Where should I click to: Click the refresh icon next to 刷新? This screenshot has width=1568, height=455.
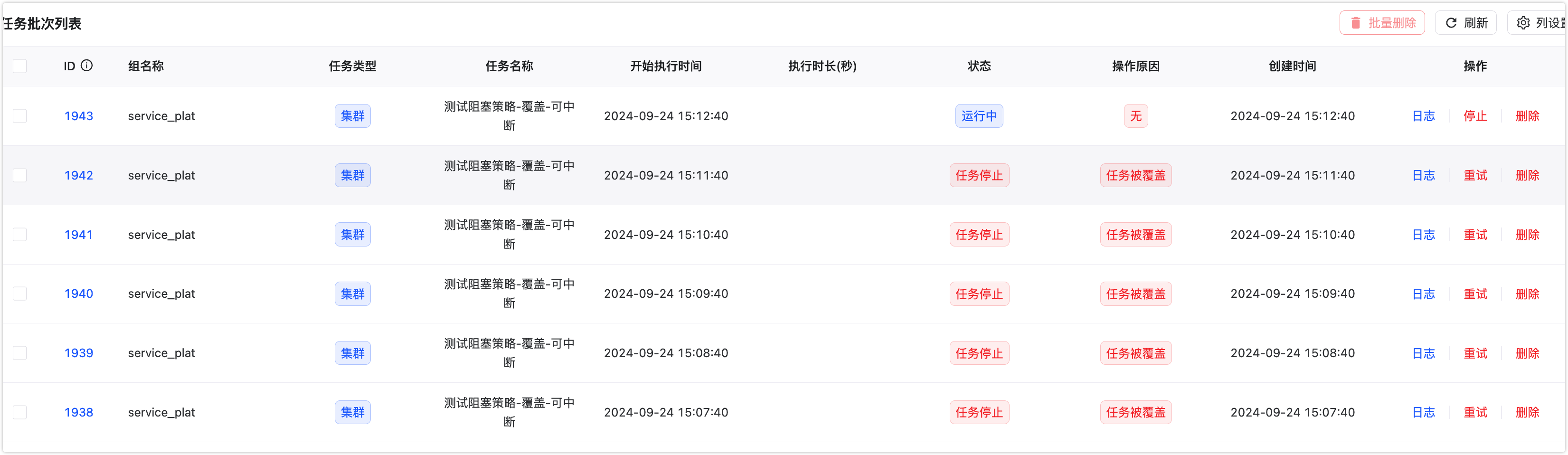point(1451,23)
